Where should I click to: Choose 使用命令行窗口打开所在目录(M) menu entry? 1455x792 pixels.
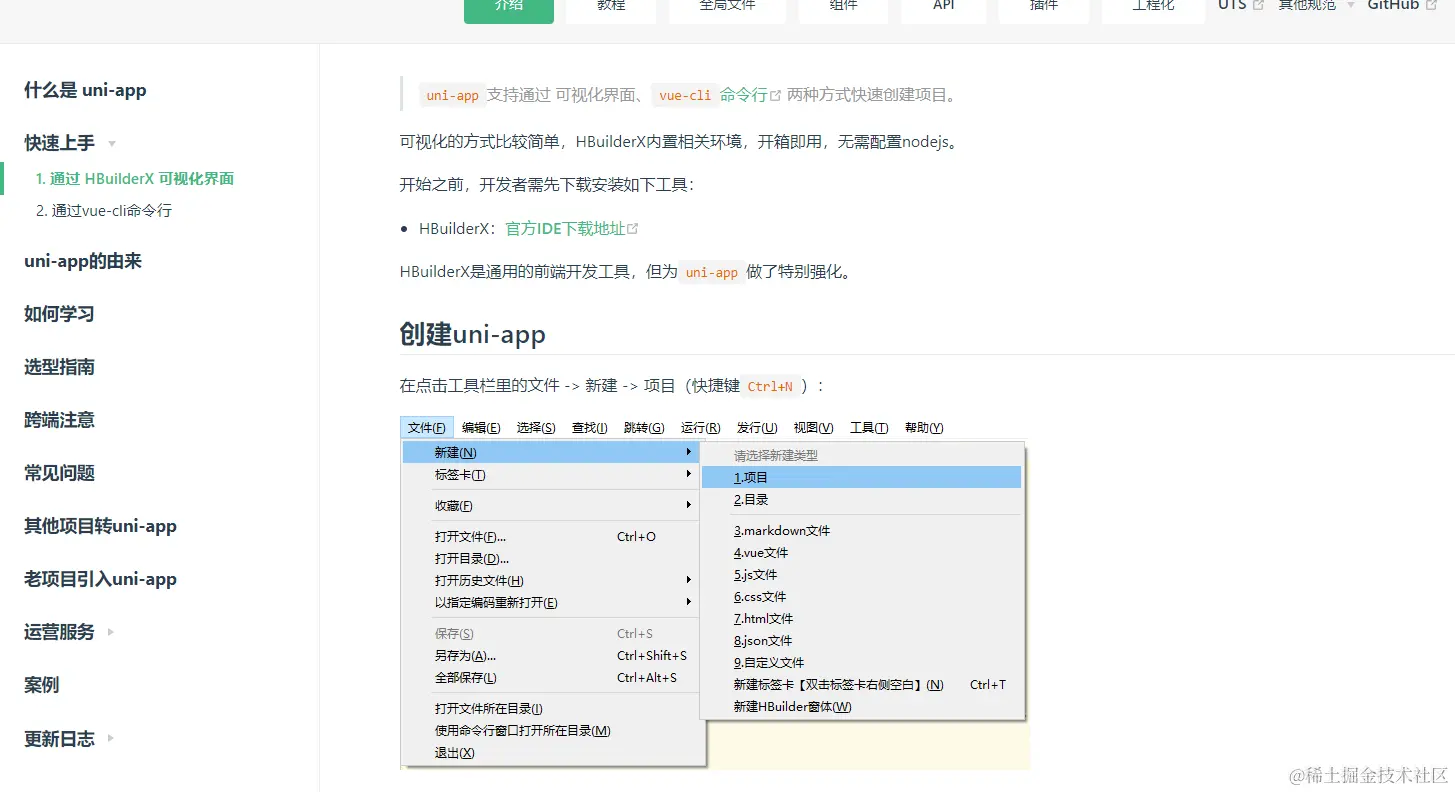point(550,731)
